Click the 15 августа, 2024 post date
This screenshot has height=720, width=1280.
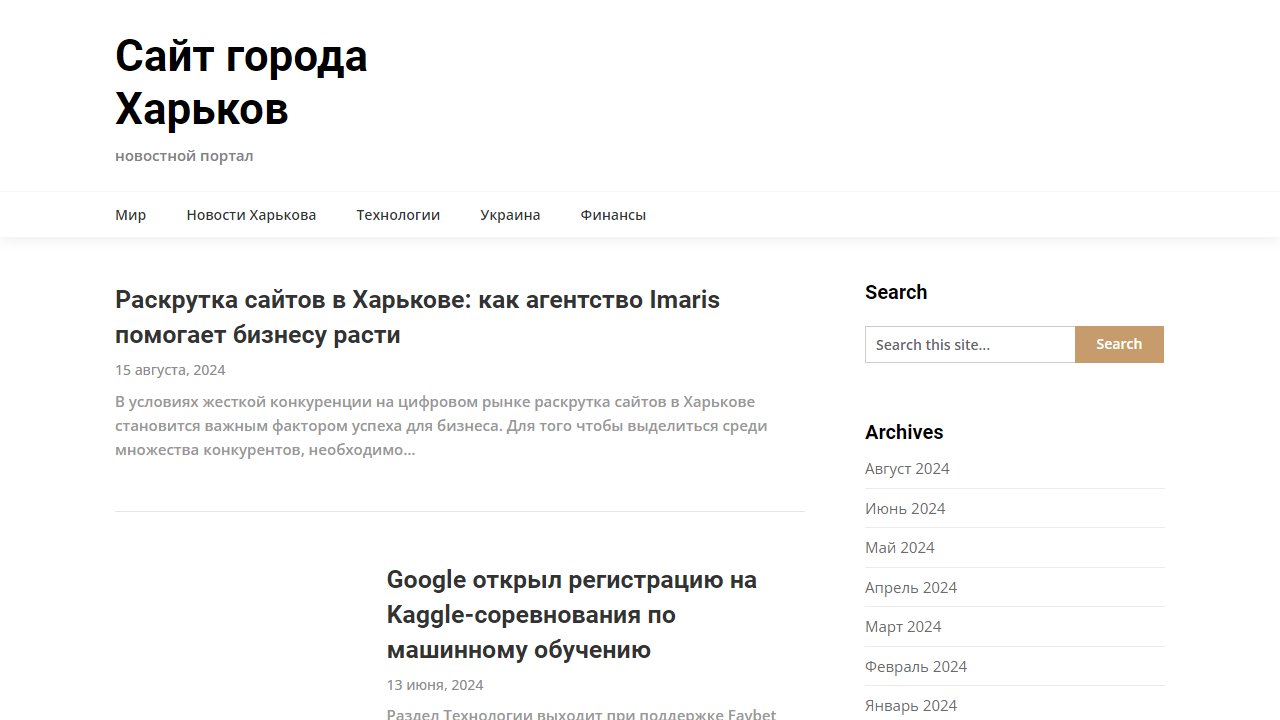(x=170, y=370)
